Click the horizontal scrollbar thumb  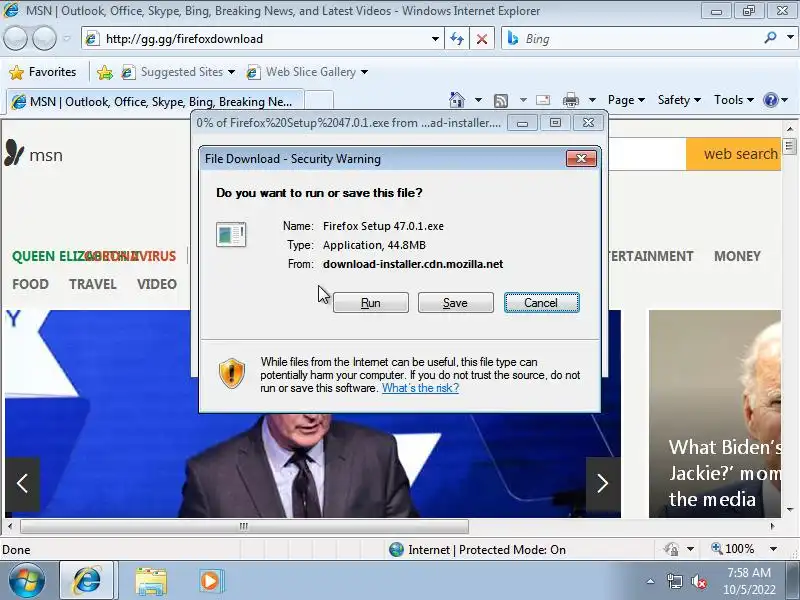click(244, 526)
